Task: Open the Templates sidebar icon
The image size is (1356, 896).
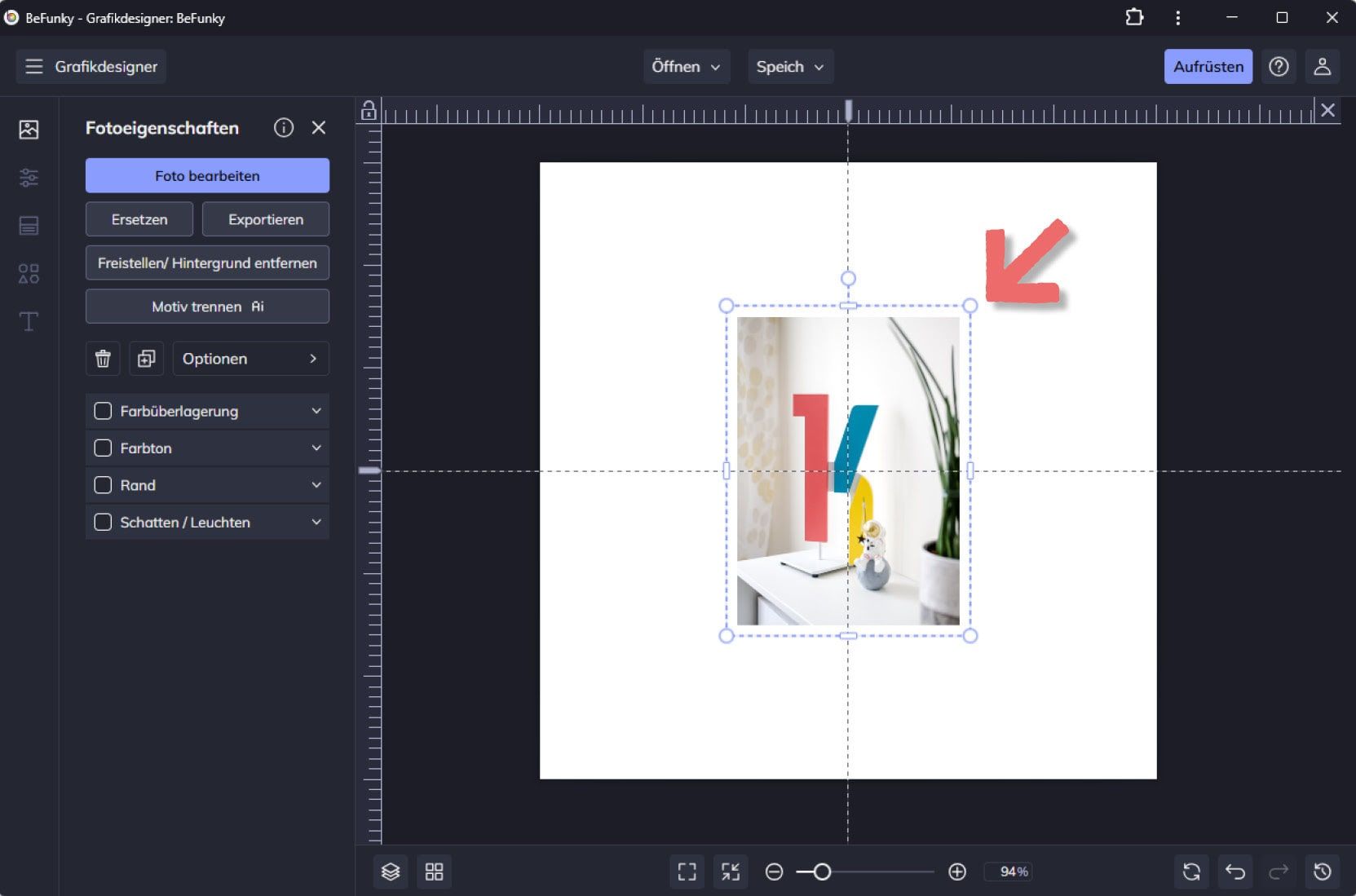Action: point(29,226)
